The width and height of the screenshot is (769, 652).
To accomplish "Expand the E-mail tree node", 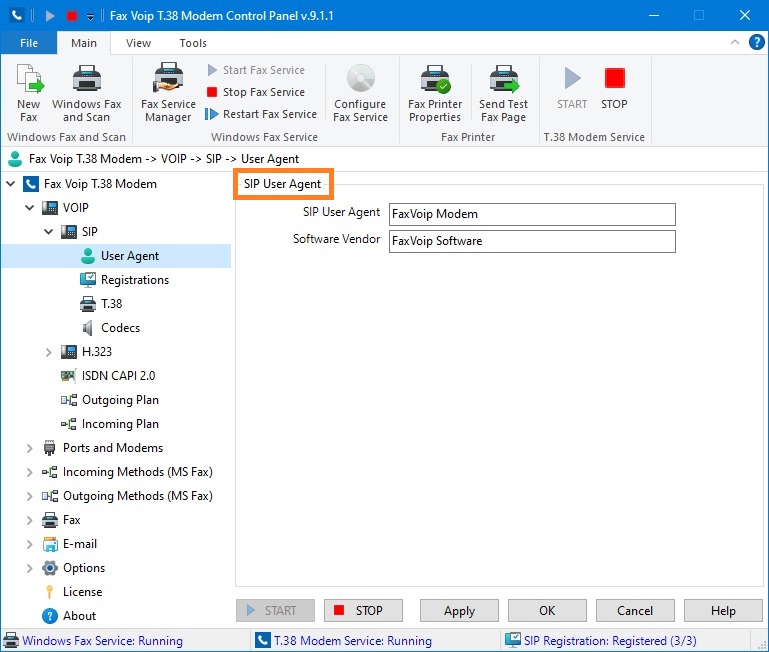I will click(29, 544).
